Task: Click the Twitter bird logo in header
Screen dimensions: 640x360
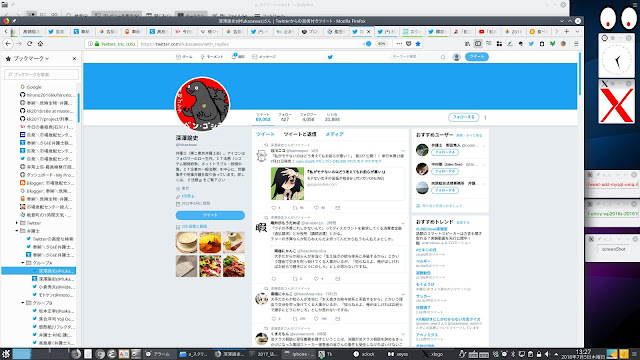Action: pos(330,57)
